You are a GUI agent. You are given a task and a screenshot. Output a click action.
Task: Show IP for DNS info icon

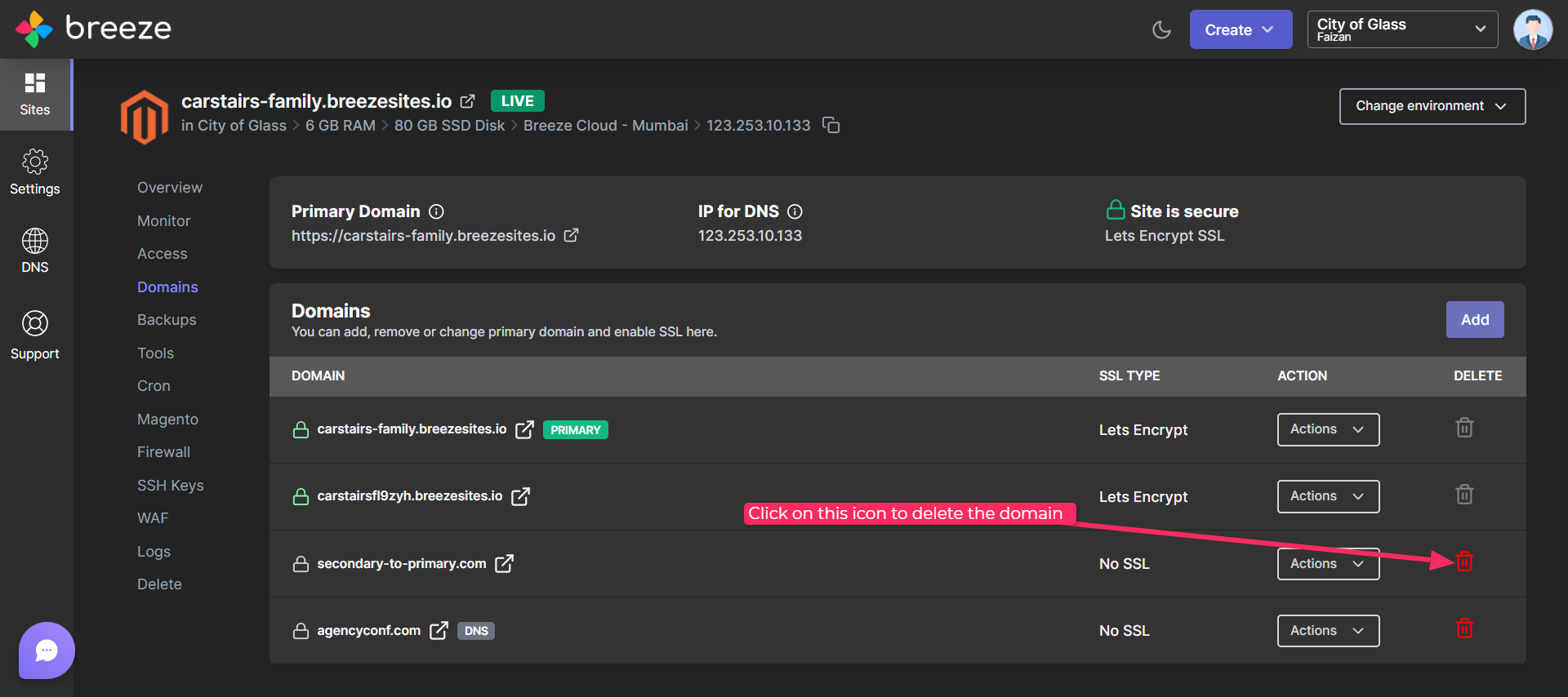coord(795,212)
